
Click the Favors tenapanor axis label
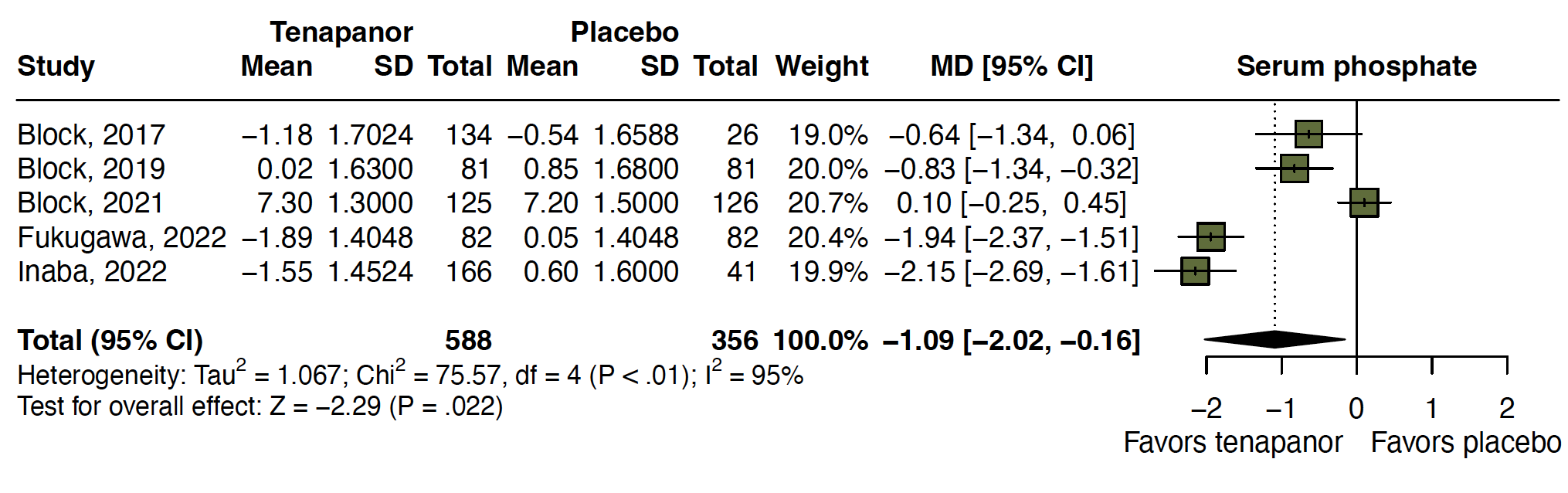pos(1233,443)
